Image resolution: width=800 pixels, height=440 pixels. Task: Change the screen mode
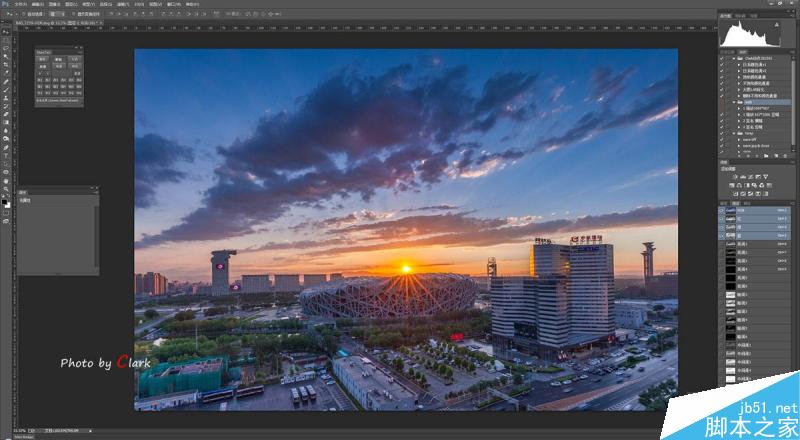[x=6, y=221]
